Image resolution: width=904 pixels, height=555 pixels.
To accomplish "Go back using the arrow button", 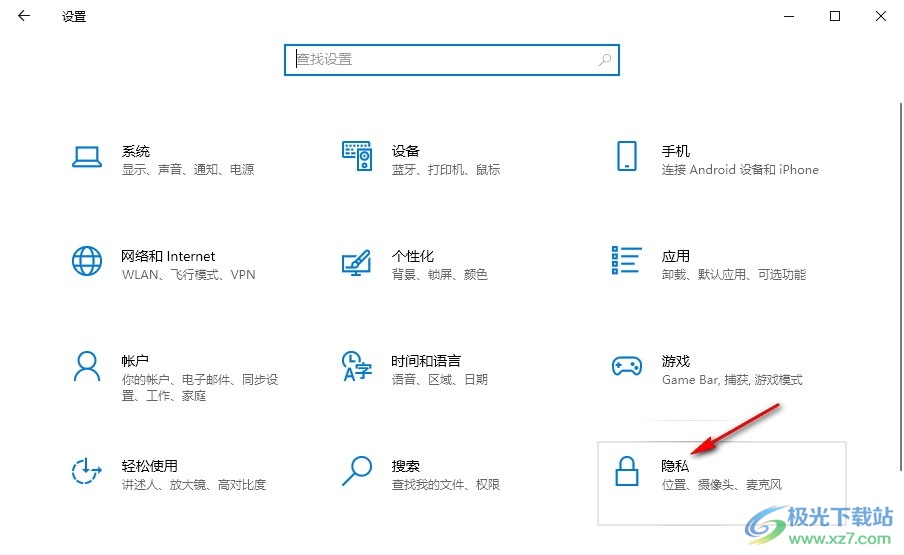I will point(24,16).
